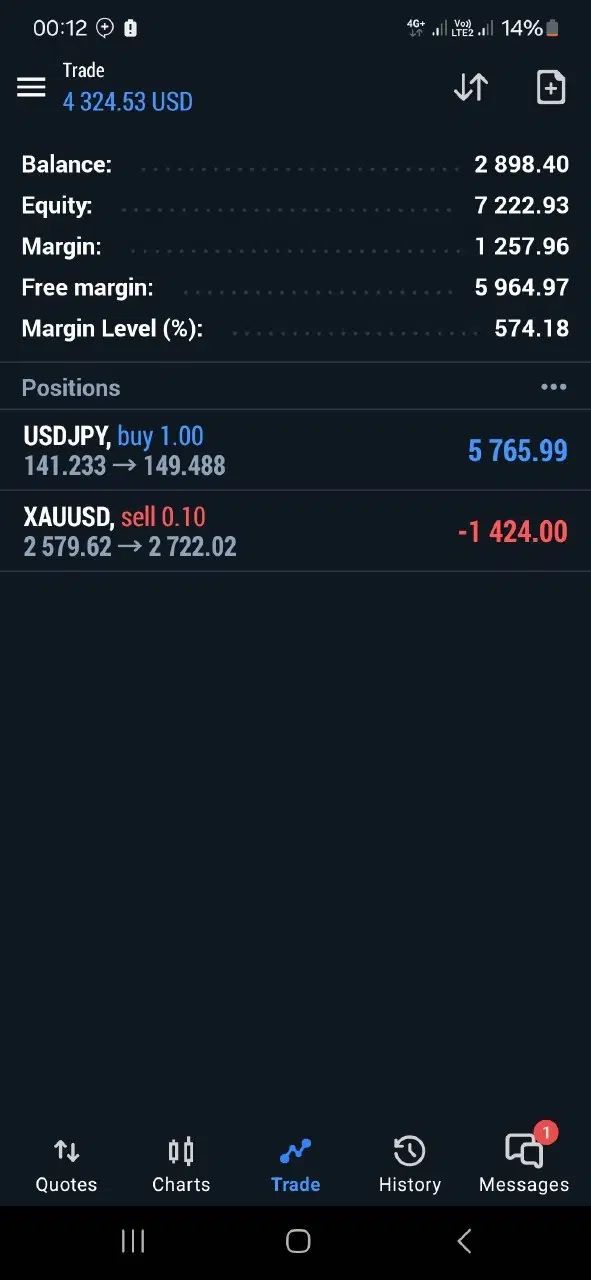Expand the XAUUSD sell 0.10 position

pyautogui.click(x=295, y=531)
